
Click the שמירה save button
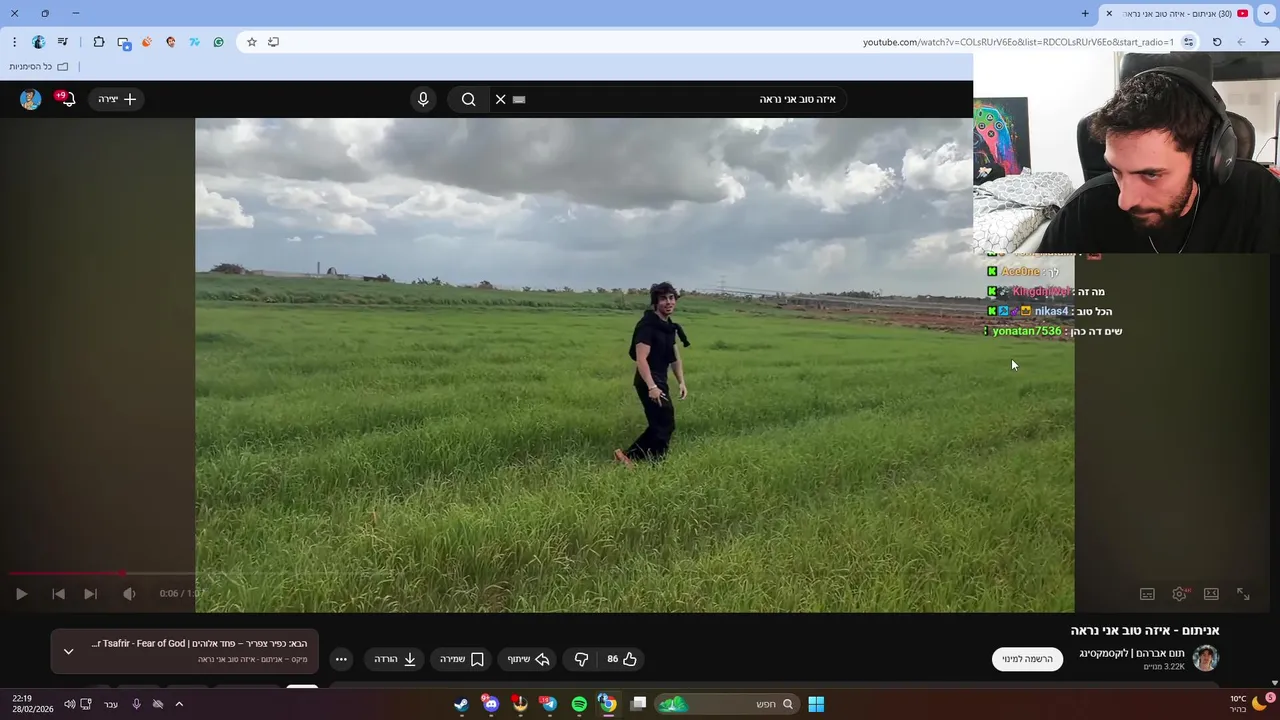462,659
